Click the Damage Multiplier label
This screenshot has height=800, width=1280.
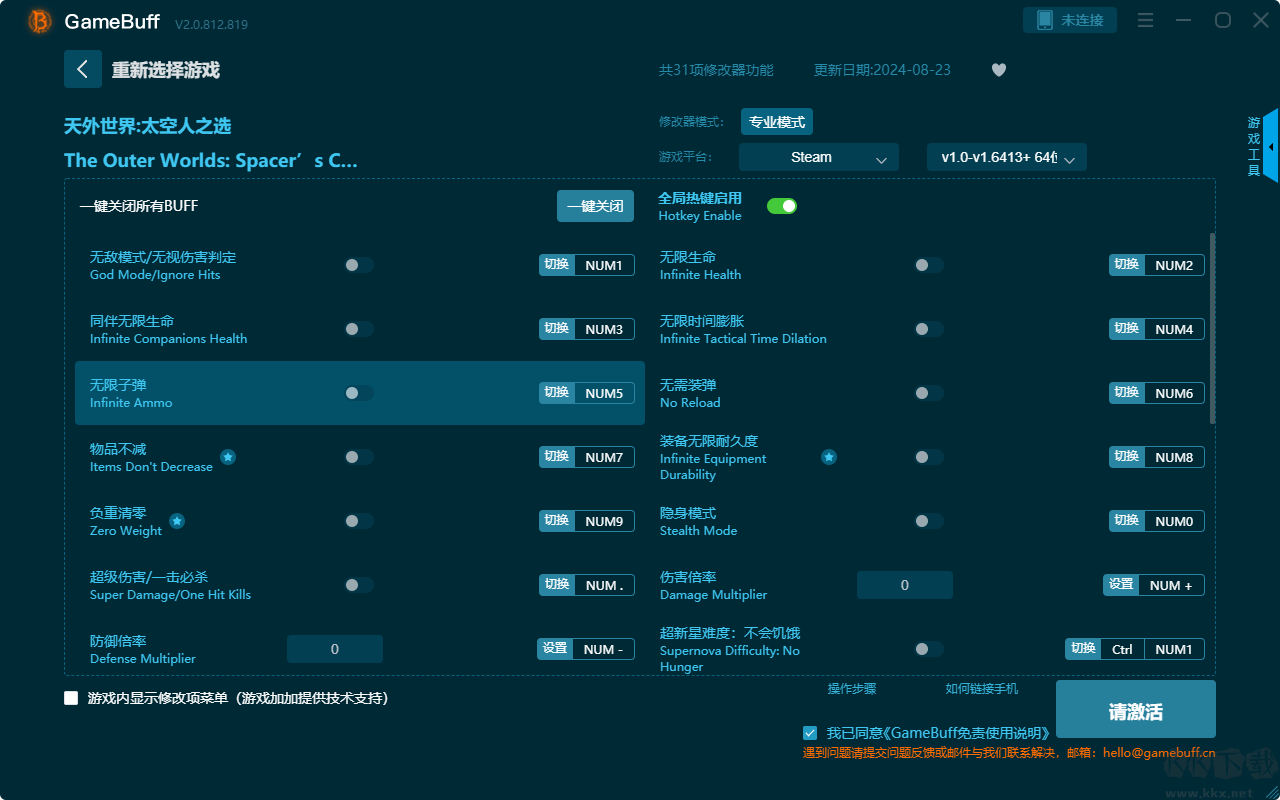714,585
